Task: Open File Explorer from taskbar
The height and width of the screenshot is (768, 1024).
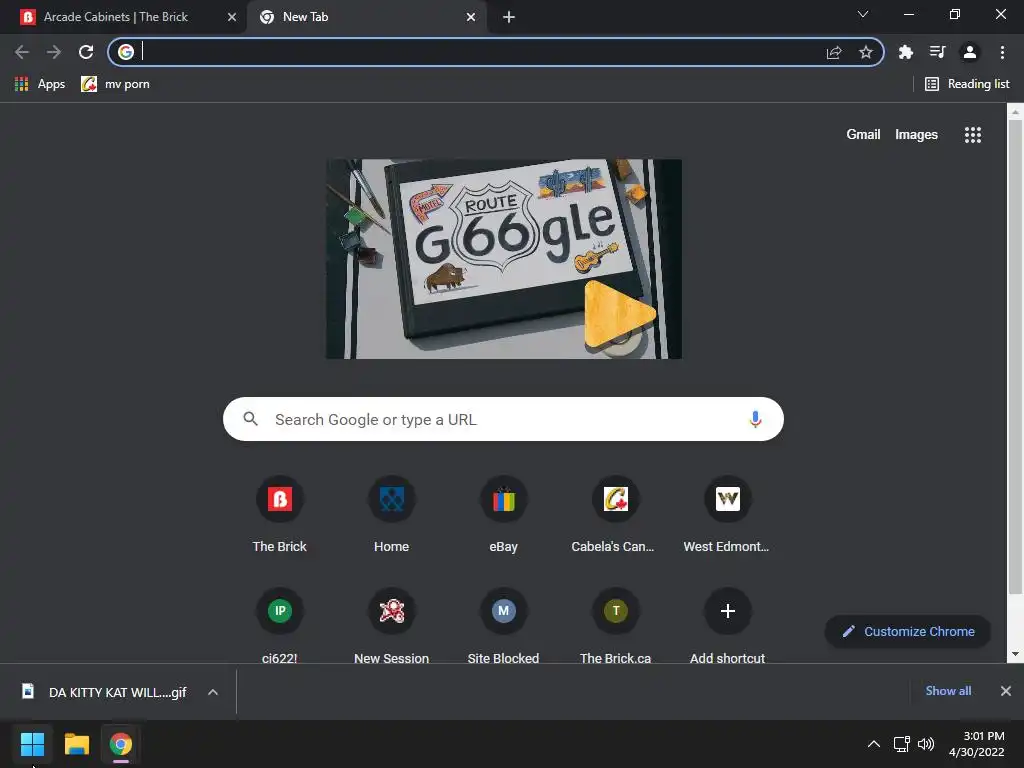Action: (x=76, y=744)
